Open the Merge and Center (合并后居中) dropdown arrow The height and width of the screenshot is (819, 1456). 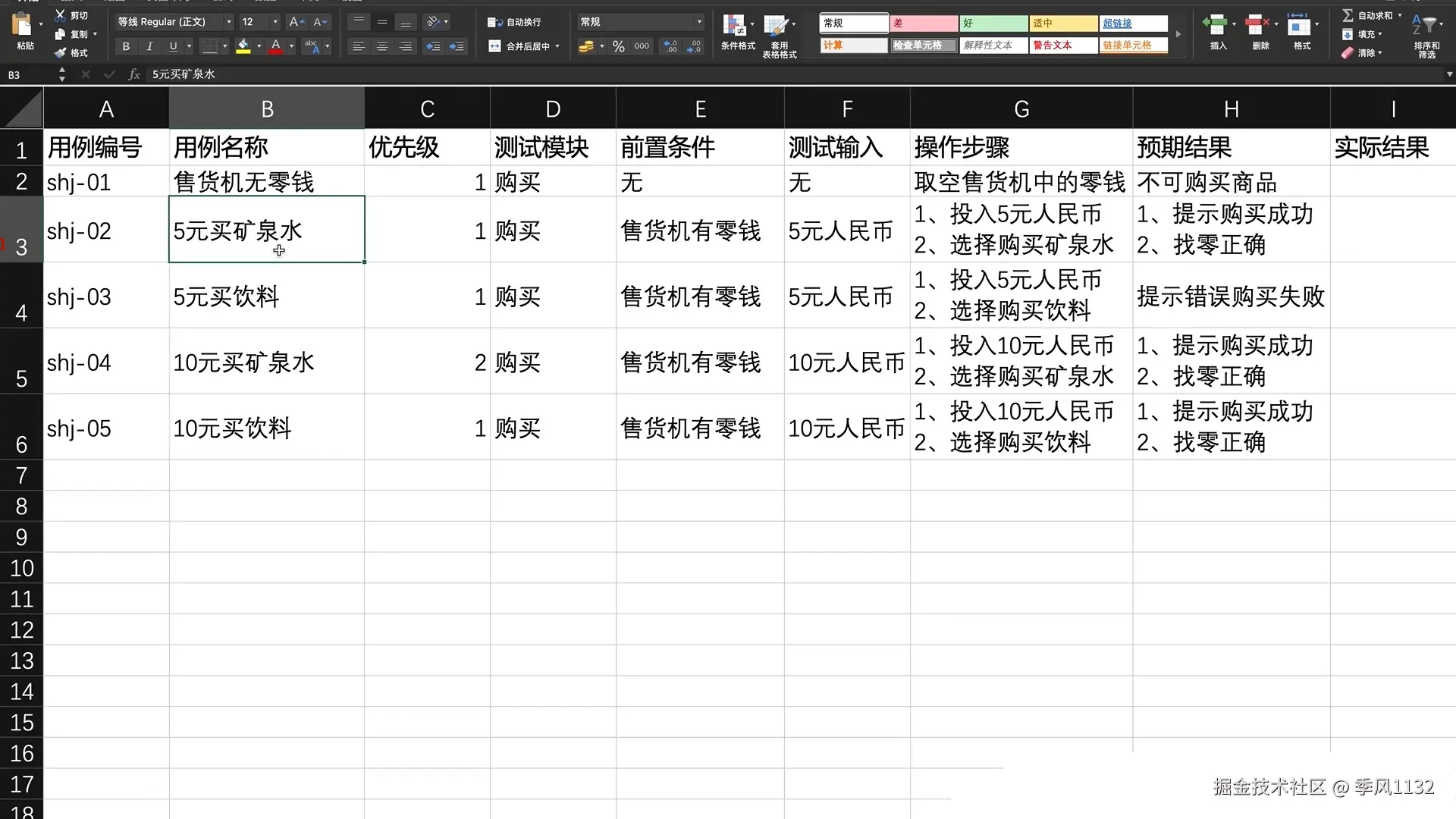point(557,47)
